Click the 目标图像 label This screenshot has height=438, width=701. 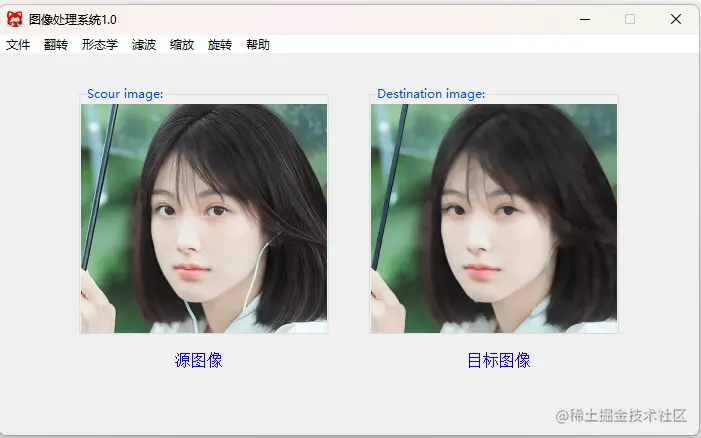pos(499,360)
